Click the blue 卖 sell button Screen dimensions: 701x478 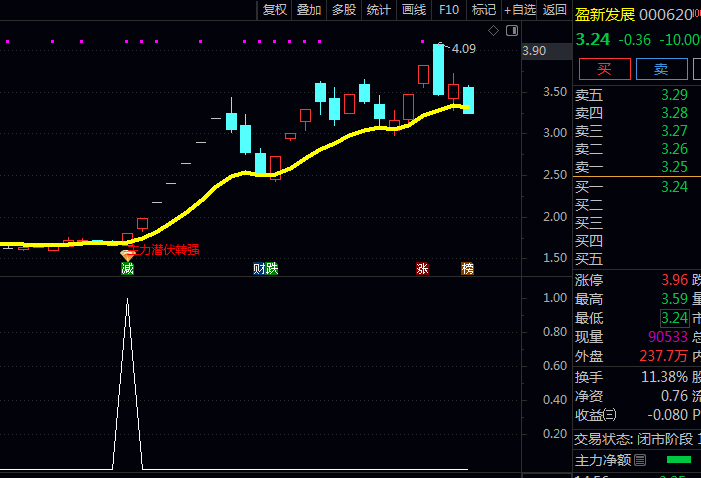coord(661,69)
